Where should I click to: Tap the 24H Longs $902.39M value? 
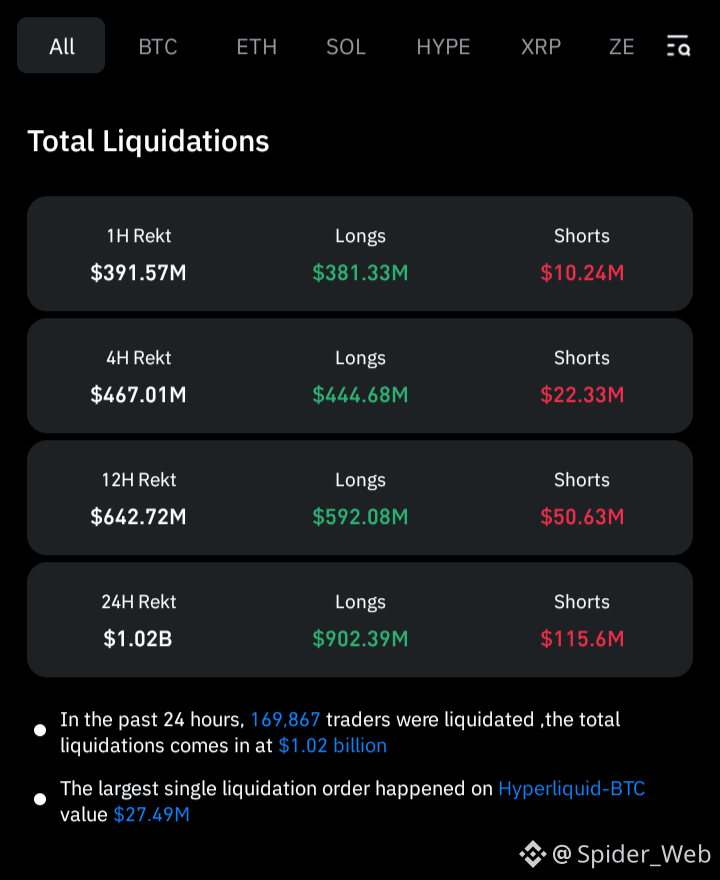[360, 639]
